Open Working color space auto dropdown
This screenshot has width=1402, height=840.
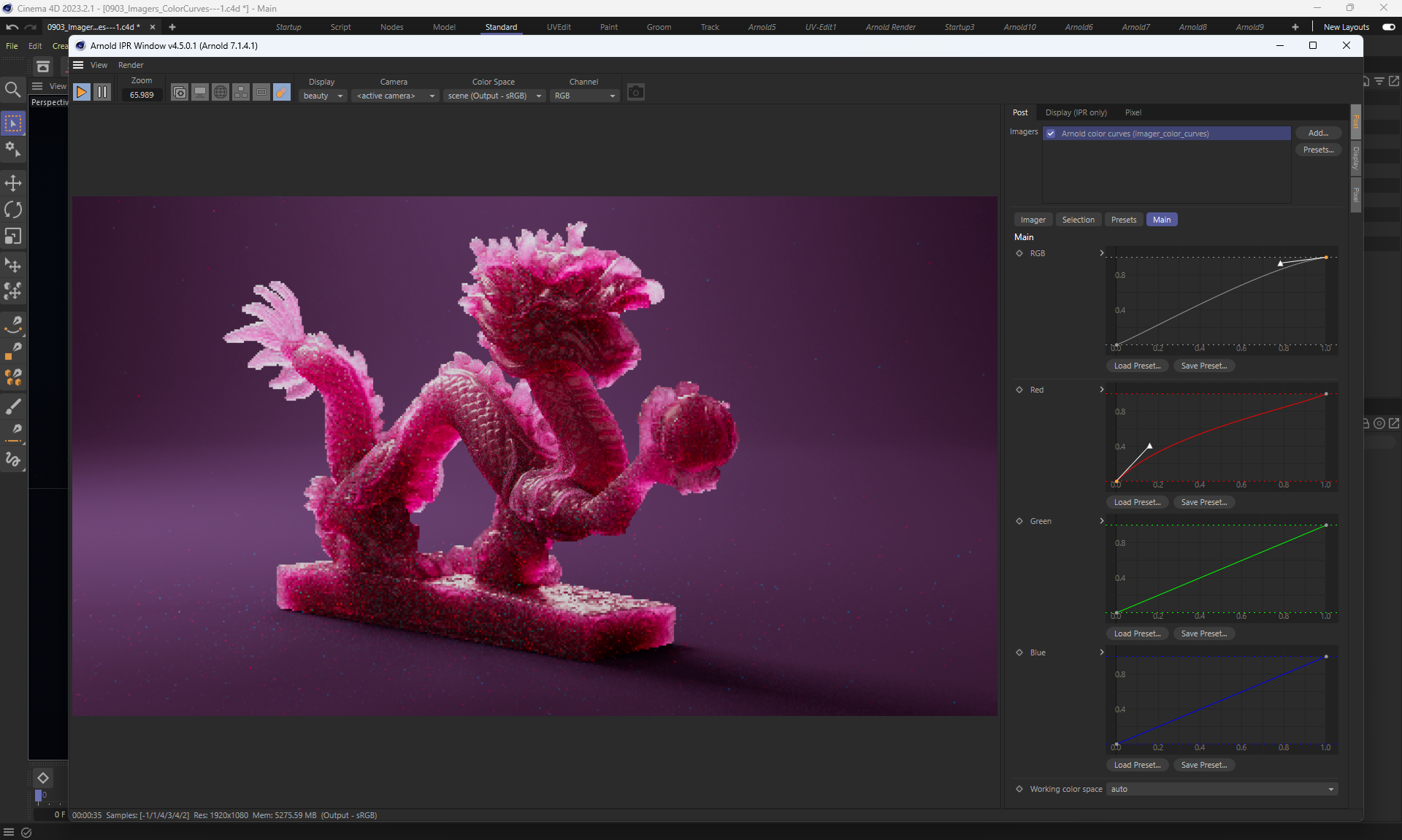tap(1221, 789)
